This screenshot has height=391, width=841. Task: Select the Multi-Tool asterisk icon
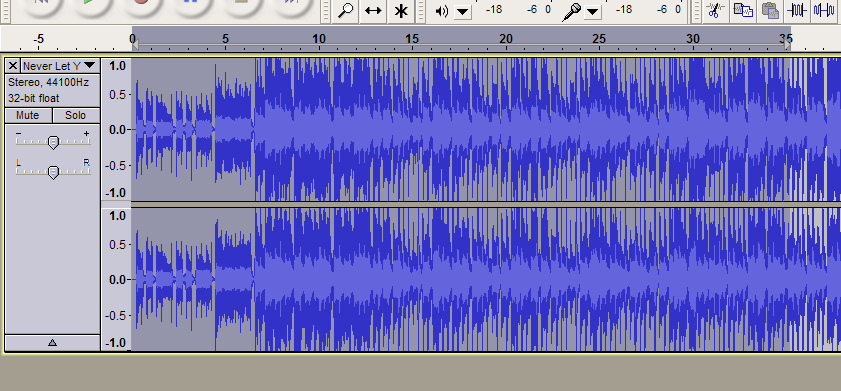[x=401, y=11]
